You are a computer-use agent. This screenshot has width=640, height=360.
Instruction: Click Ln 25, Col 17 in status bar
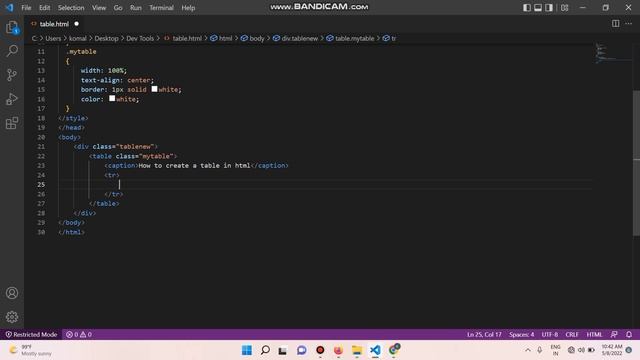484,334
